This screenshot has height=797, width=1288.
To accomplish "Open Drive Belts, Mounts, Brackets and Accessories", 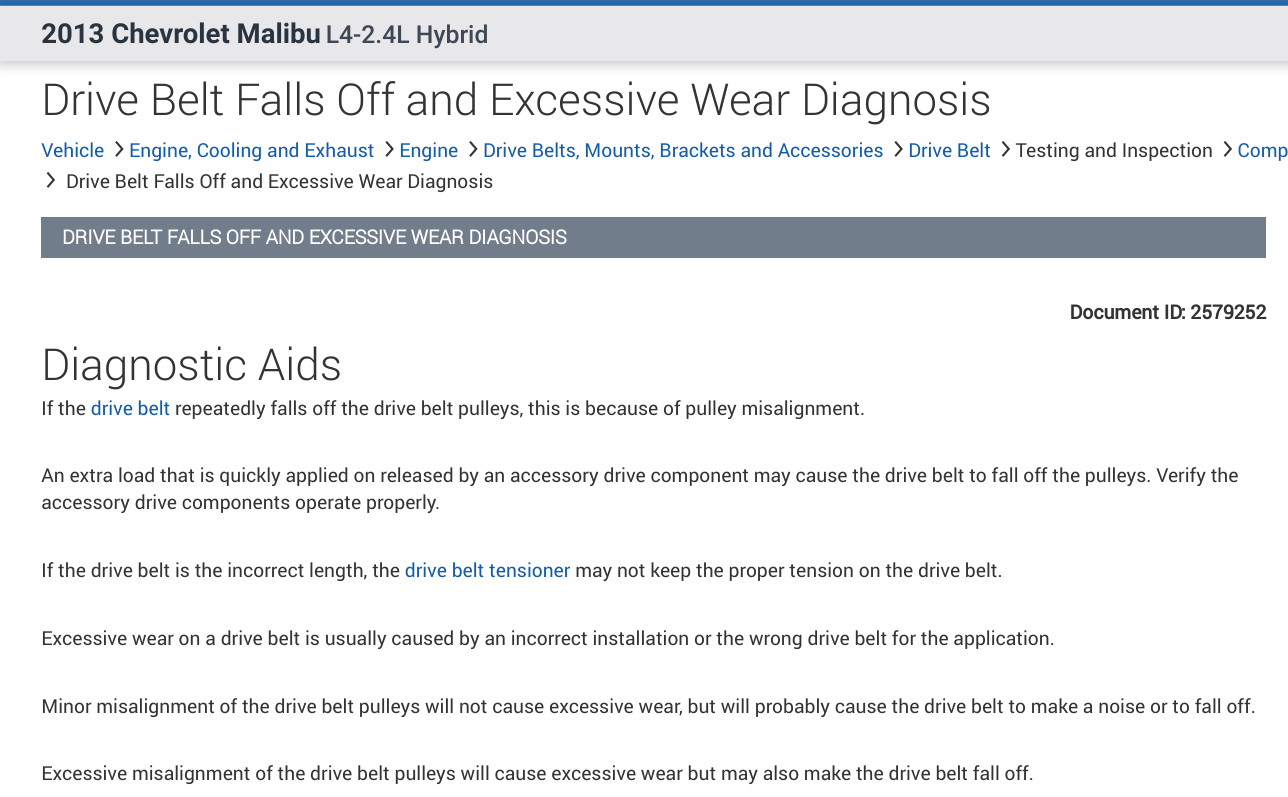I will click(x=683, y=150).
